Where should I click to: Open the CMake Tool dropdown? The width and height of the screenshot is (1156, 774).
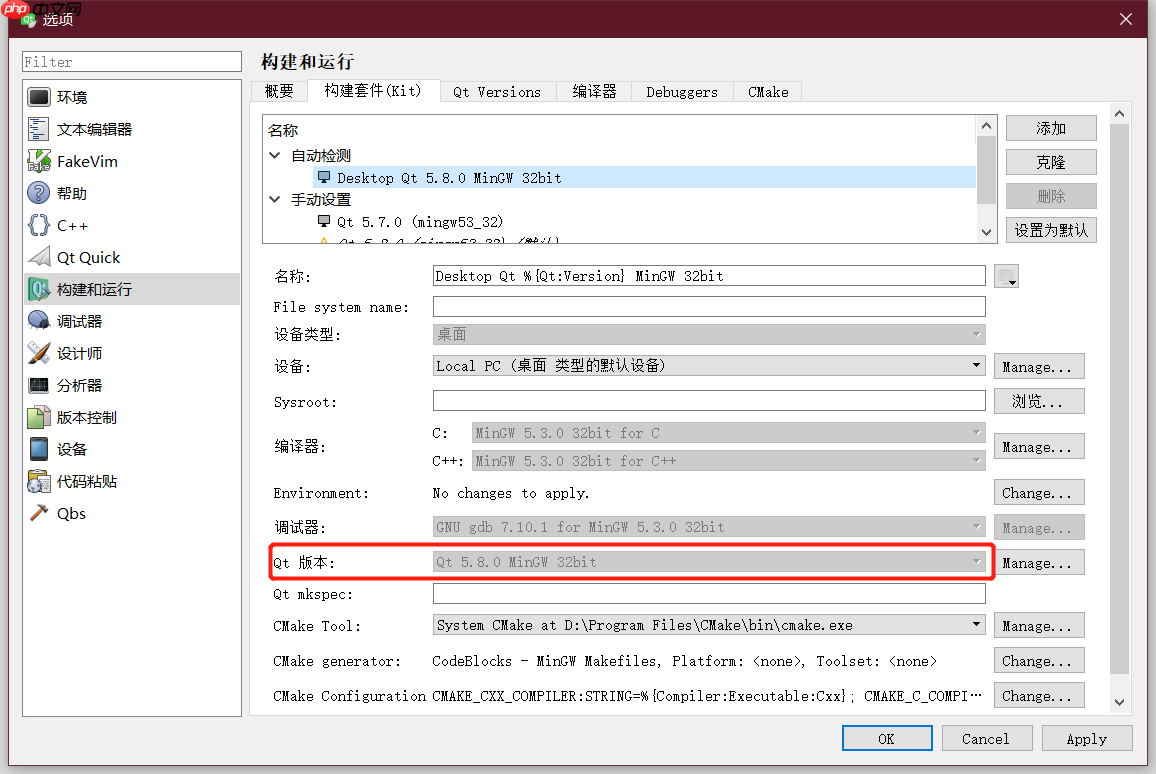coord(975,625)
